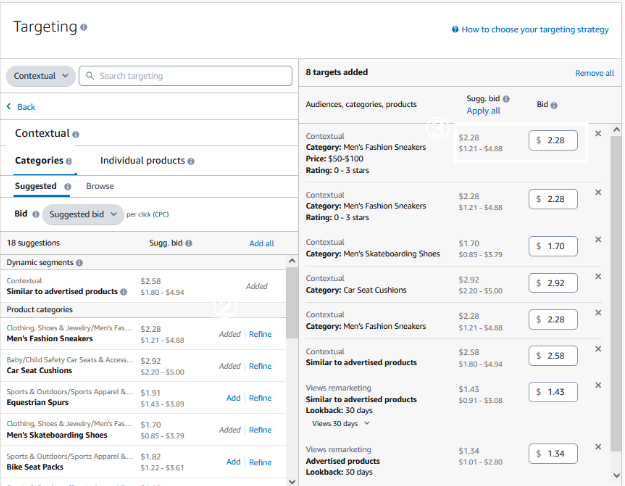Click the info icon next to Categories tab
Screen dimensions: 625x486
click(69, 161)
